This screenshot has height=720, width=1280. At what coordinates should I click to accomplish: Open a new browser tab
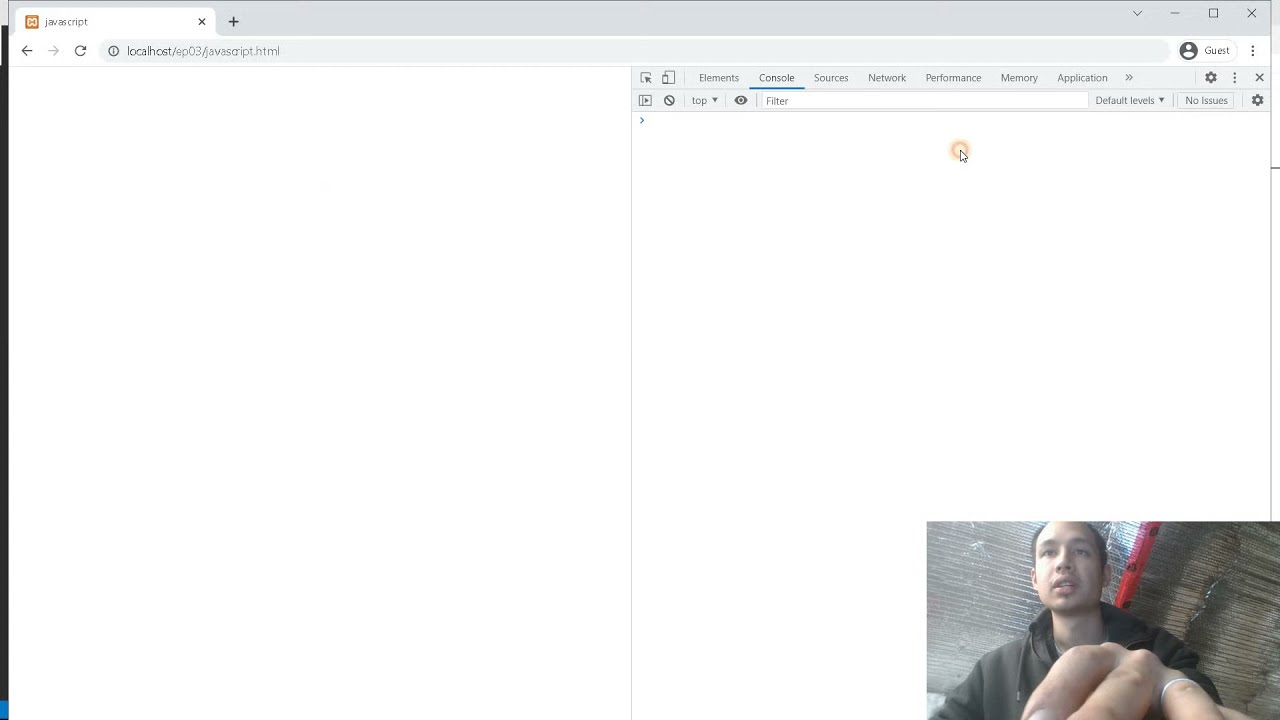point(233,22)
